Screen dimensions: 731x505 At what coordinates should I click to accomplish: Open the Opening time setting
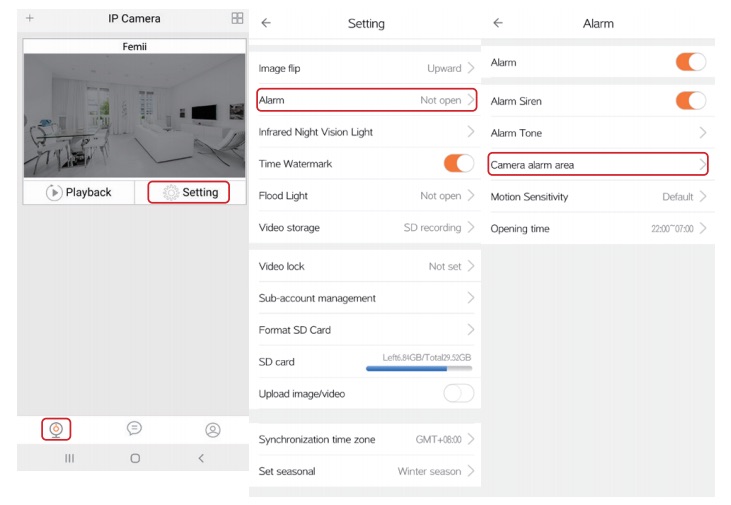coord(598,228)
